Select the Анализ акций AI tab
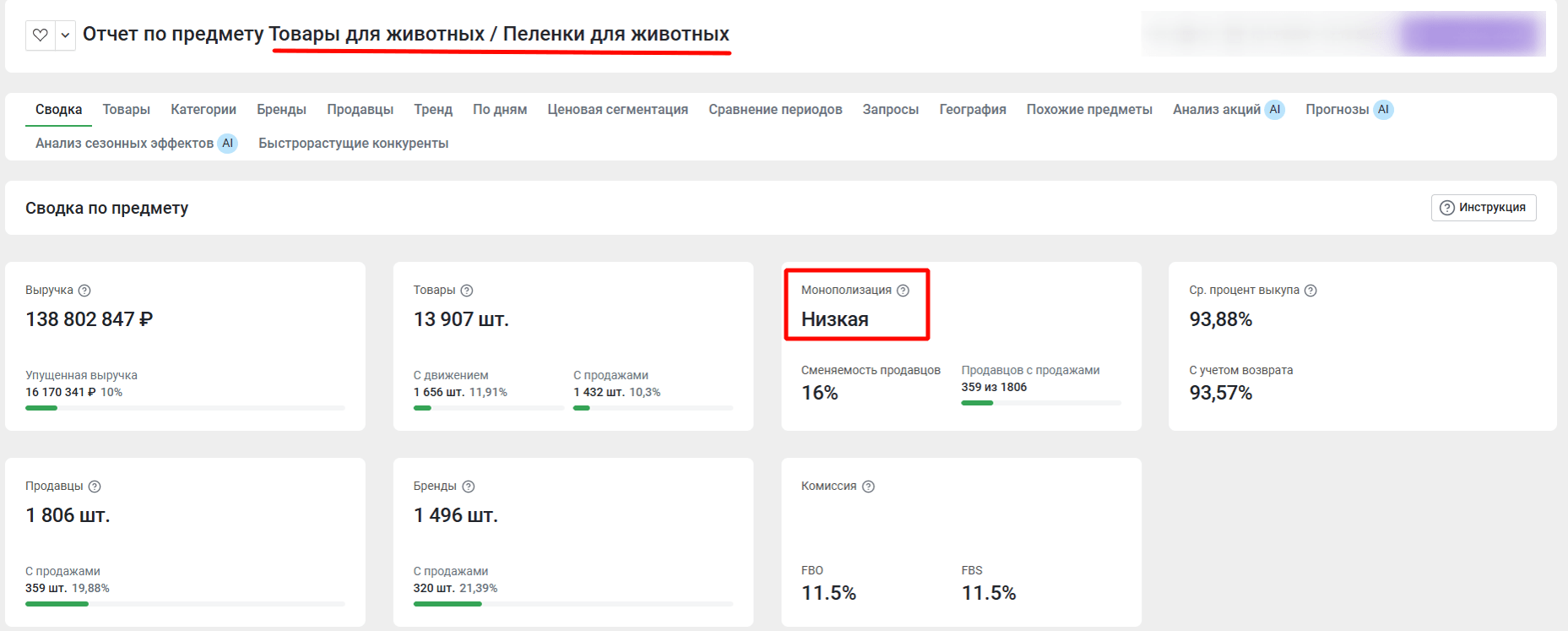 point(1228,110)
